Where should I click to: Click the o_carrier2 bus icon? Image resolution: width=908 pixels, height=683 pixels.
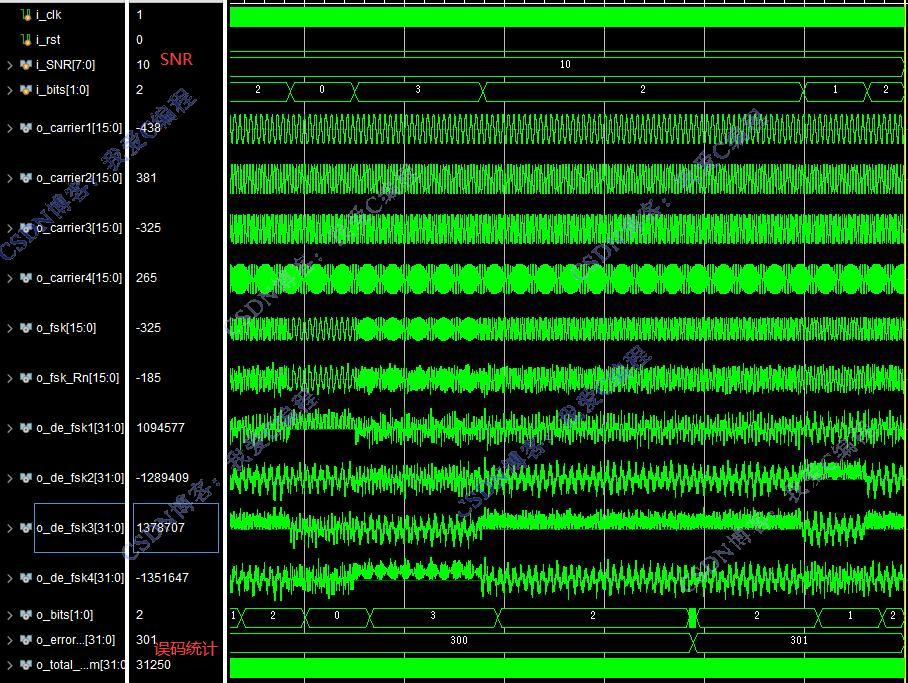25,178
